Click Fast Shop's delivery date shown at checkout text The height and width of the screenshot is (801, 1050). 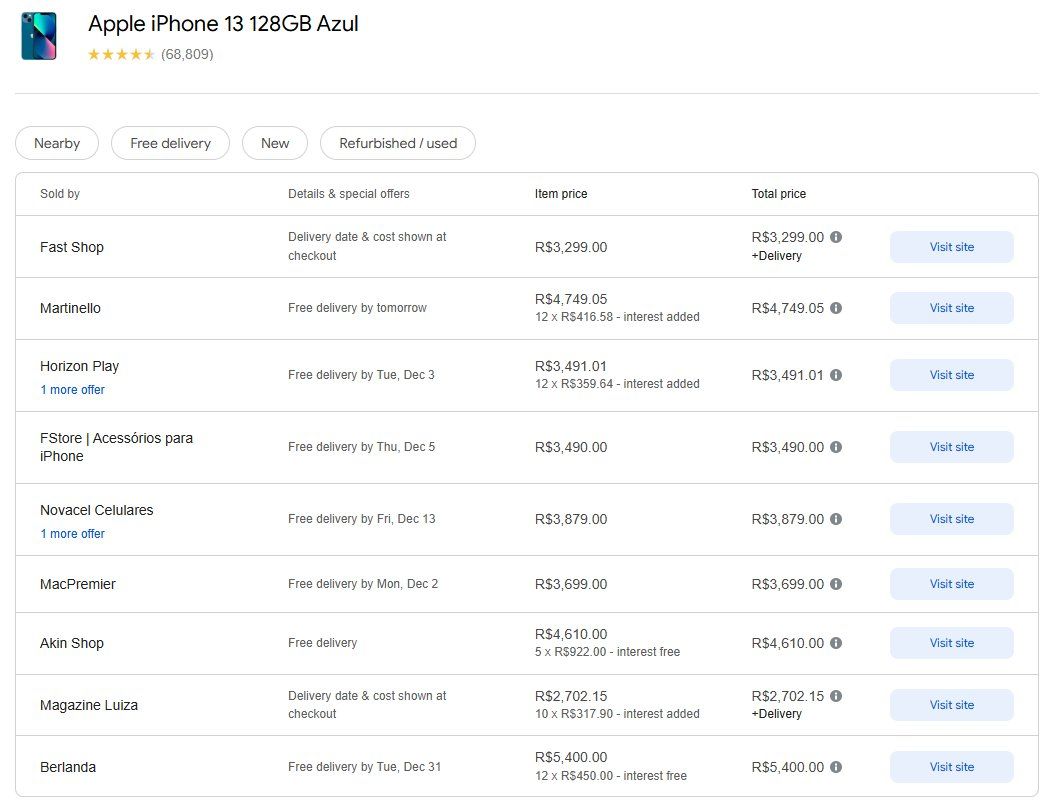coord(367,246)
